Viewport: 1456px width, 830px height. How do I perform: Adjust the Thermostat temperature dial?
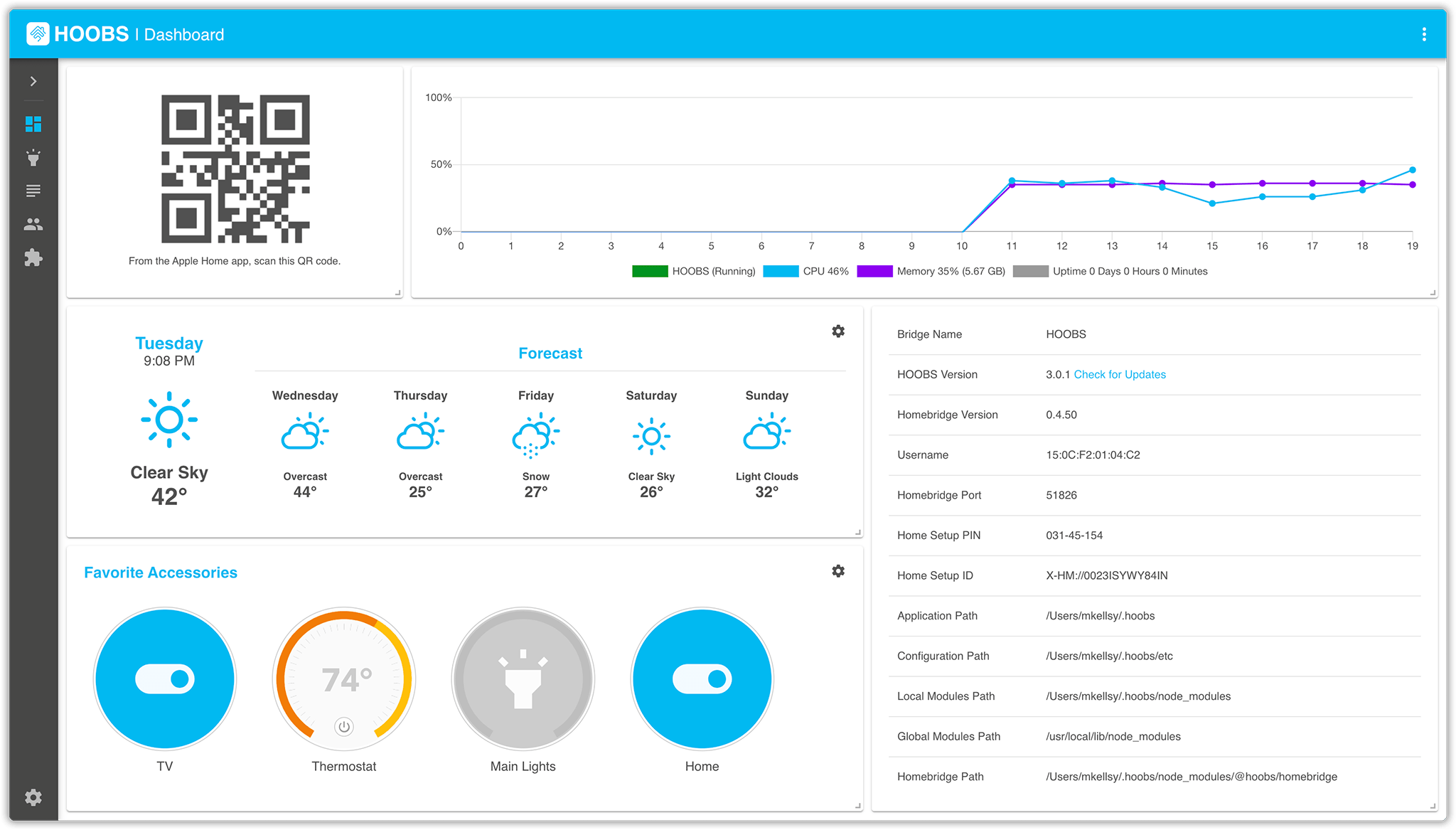(343, 679)
